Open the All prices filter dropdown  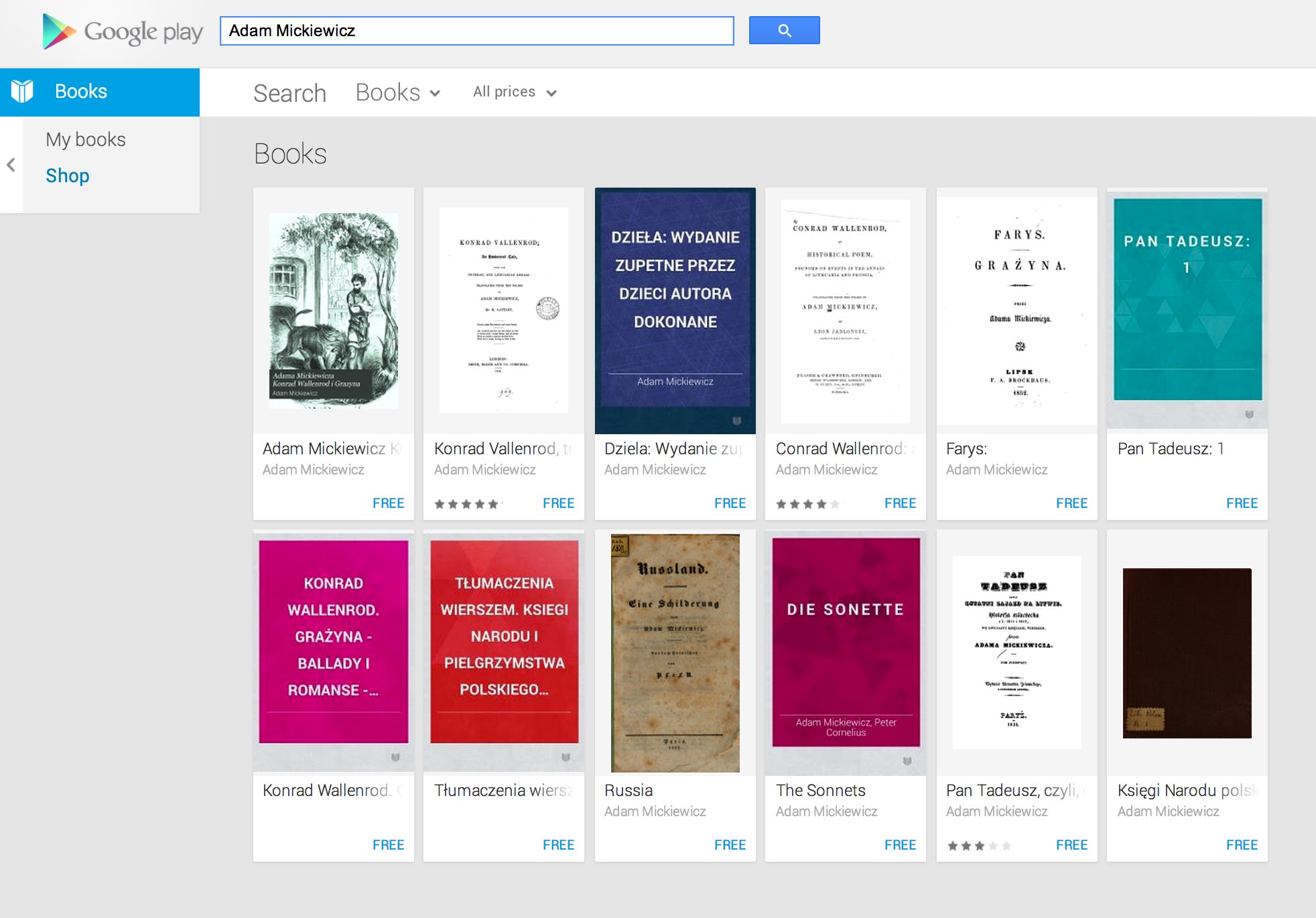[x=514, y=92]
